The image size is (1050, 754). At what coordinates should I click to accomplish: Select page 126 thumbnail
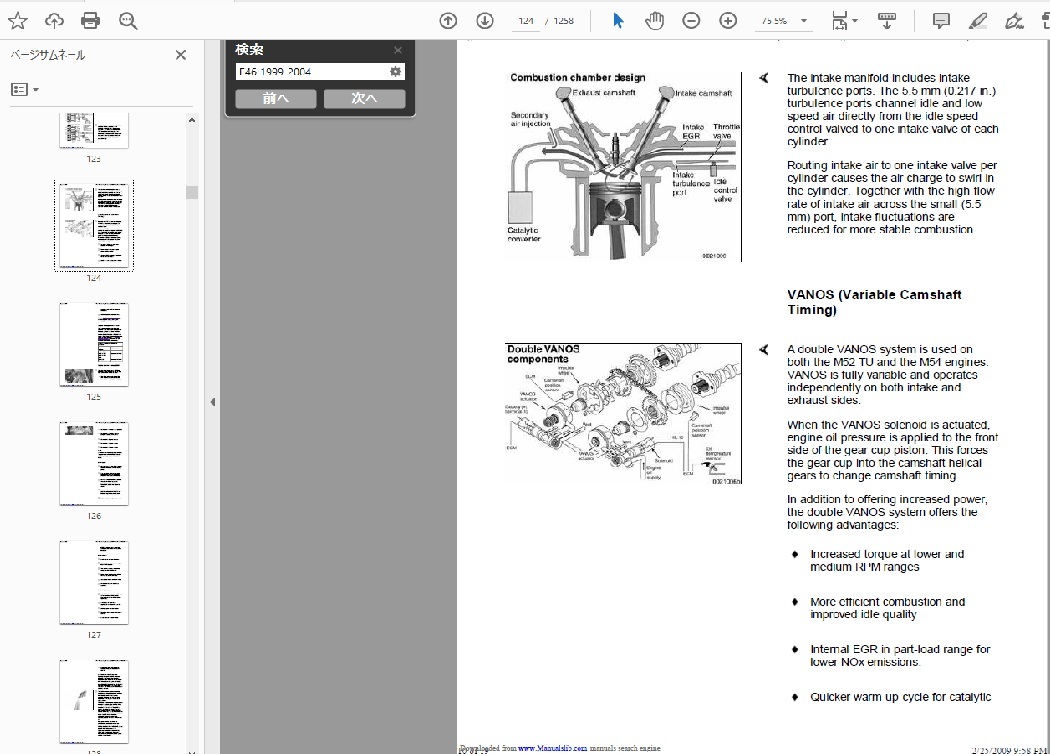[94, 463]
